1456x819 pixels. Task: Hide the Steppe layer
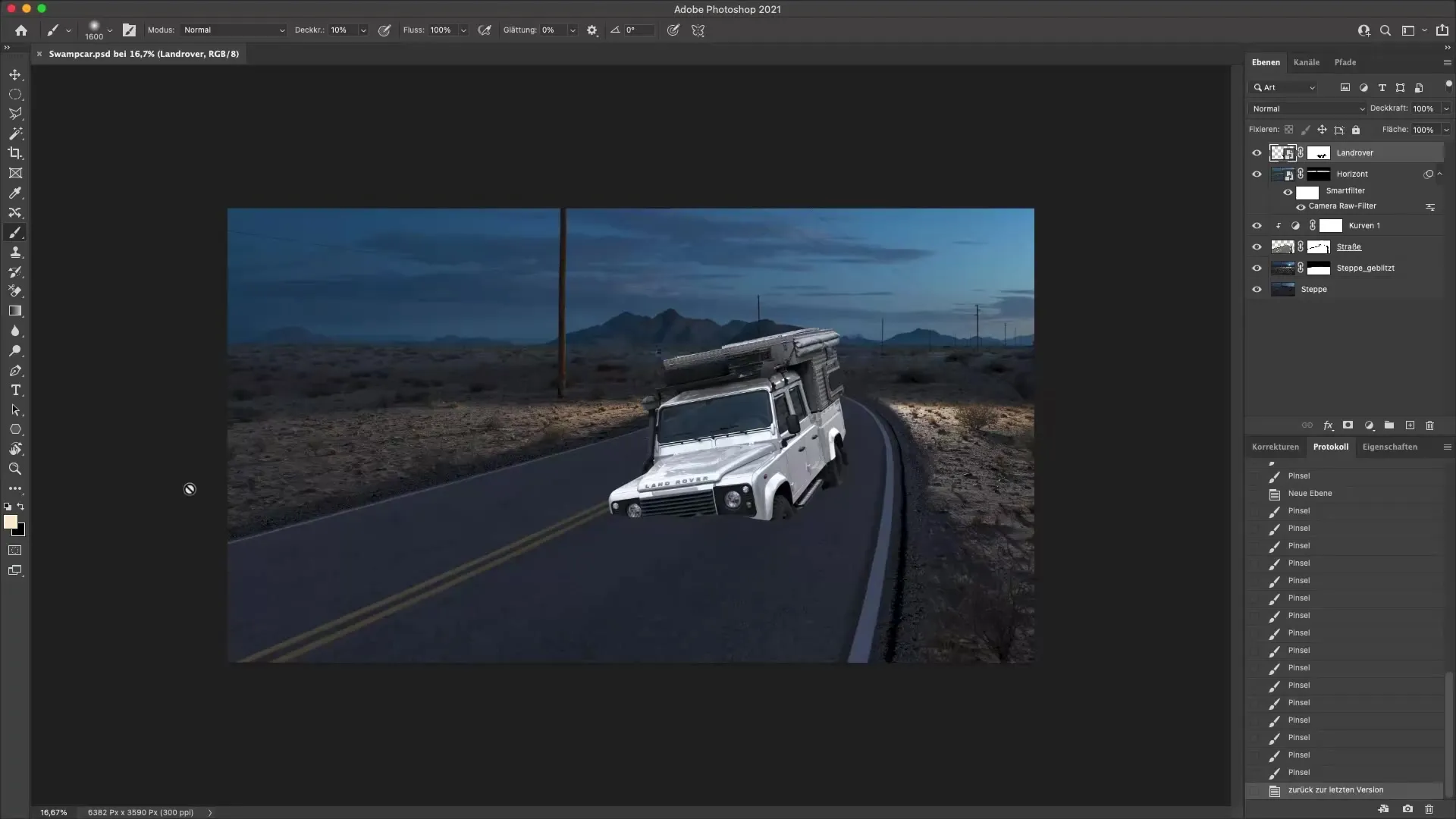pyautogui.click(x=1257, y=290)
